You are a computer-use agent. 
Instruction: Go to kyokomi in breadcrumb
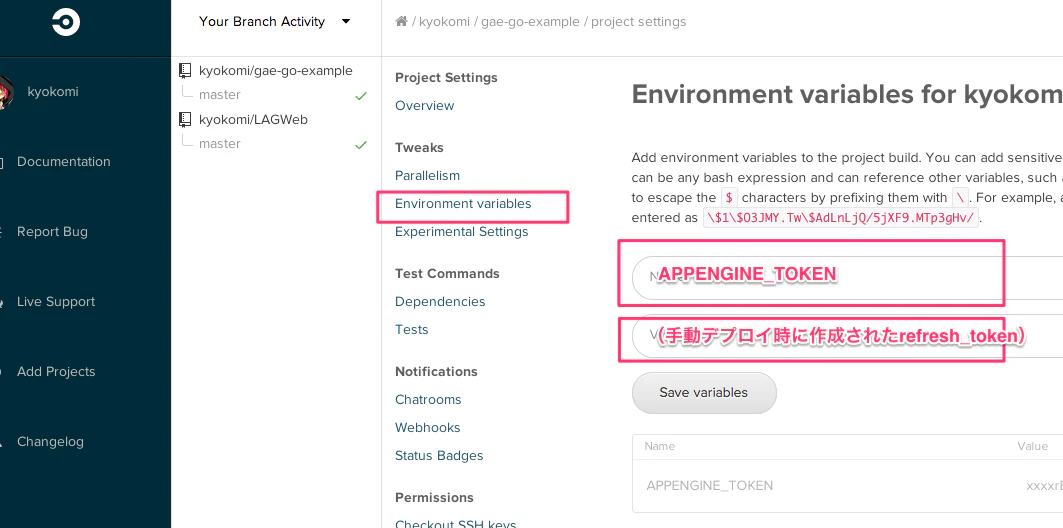(x=444, y=22)
